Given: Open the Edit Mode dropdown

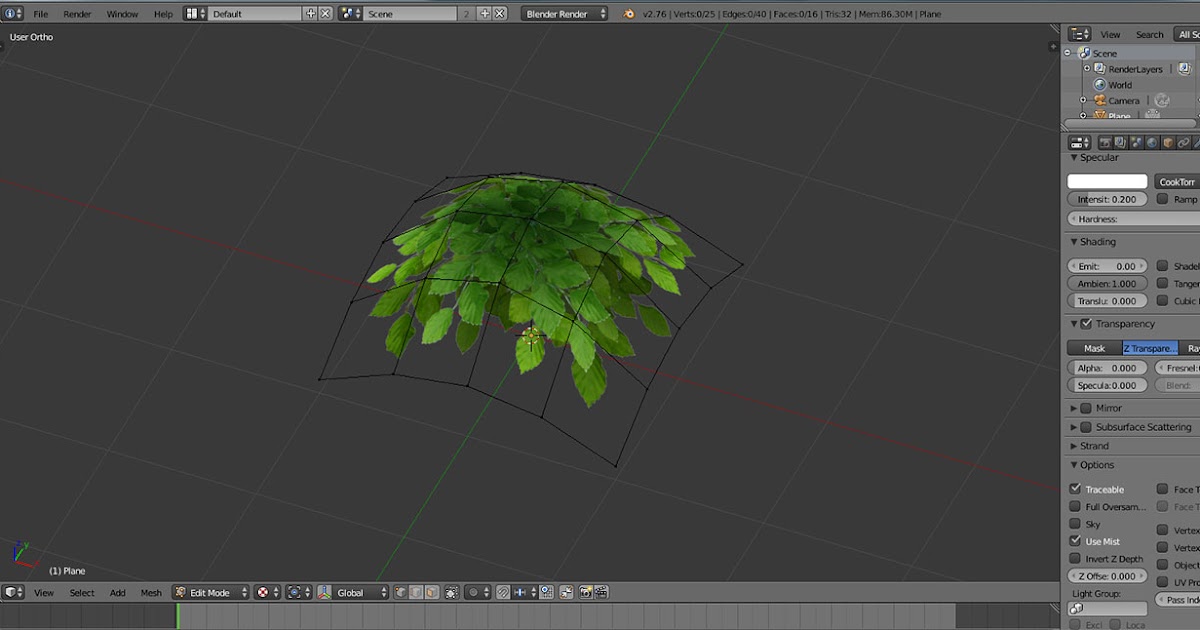Looking at the screenshot, I should pyautogui.click(x=210, y=592).
